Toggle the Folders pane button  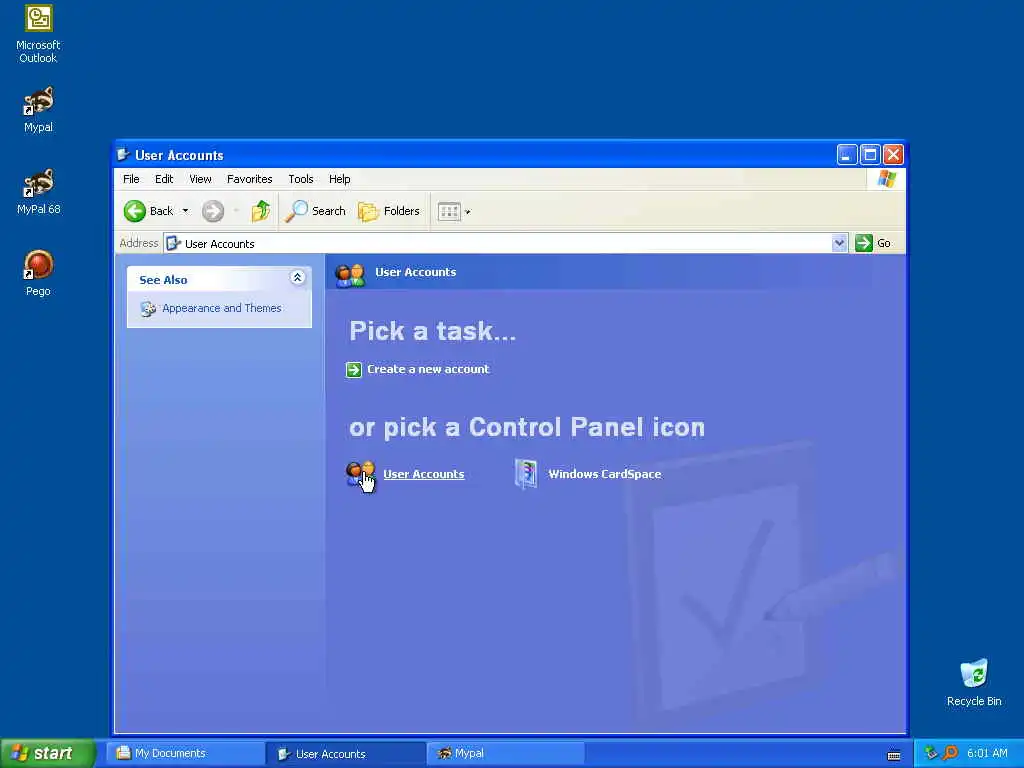pos(389,211)
